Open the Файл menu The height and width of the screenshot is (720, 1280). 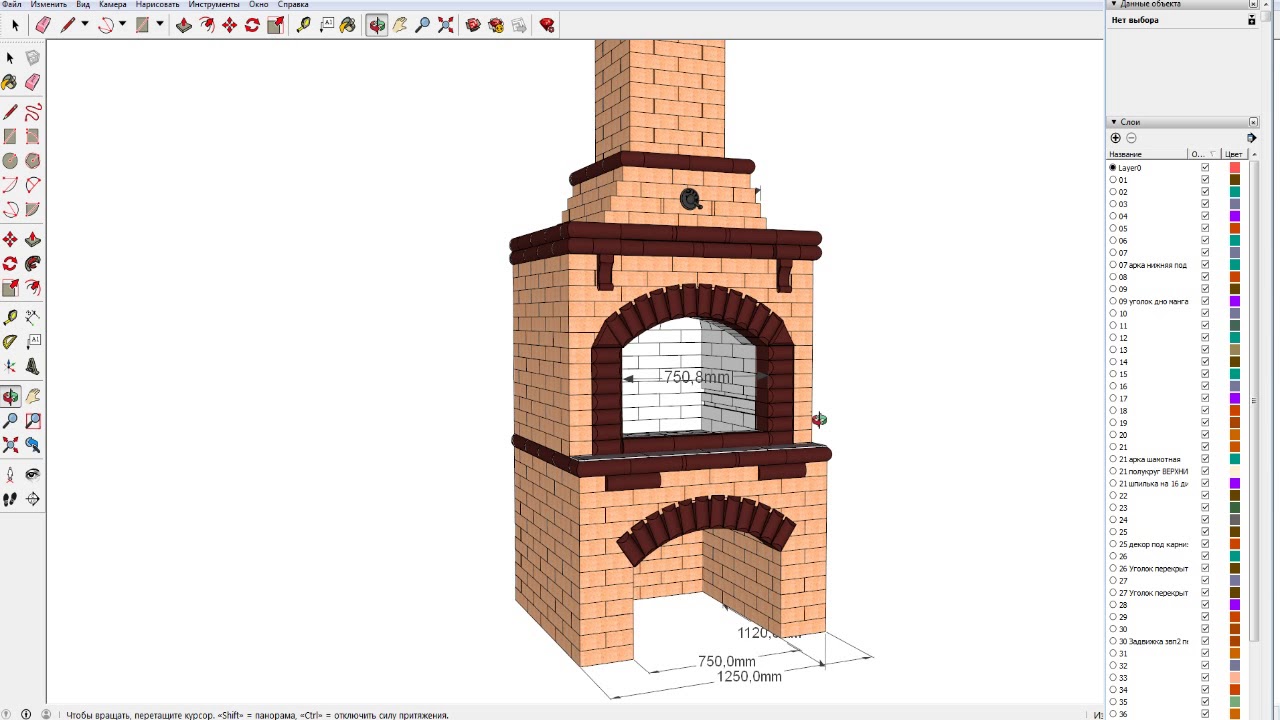(x=12, y=4)
